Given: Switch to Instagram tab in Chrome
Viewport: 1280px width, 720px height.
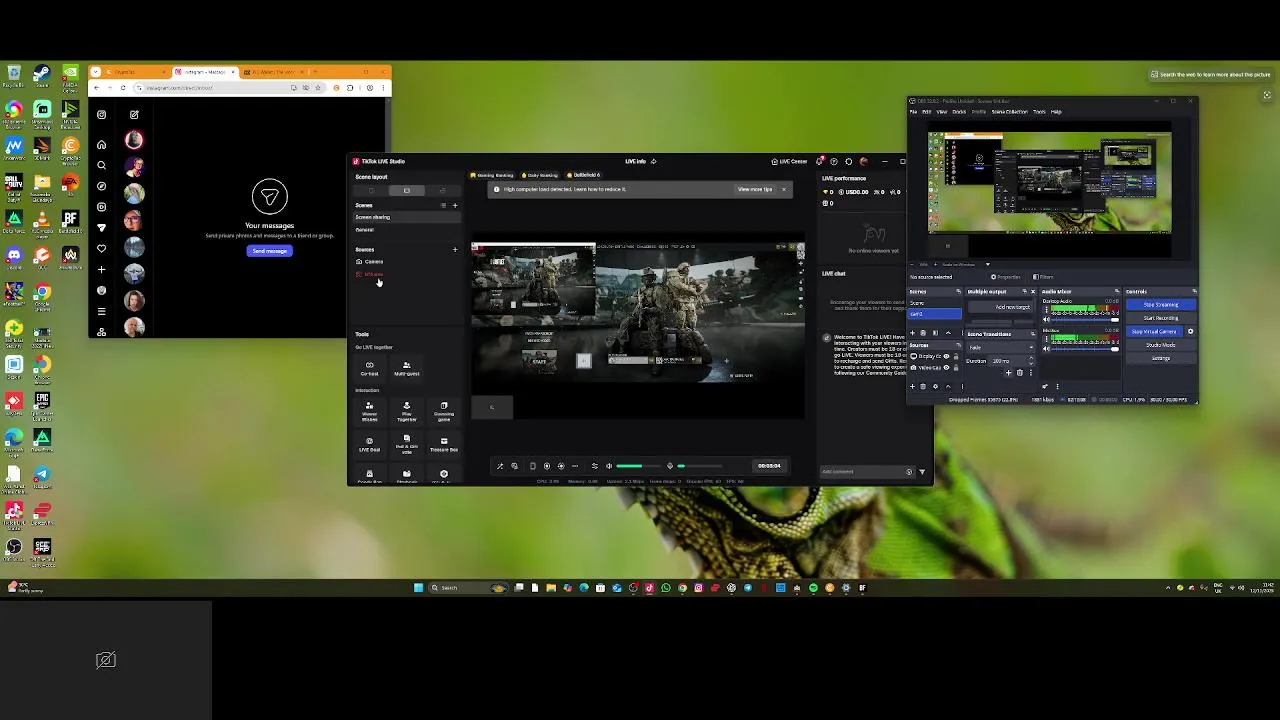Looking at the screenshot, I should click(x=205, y=72).
